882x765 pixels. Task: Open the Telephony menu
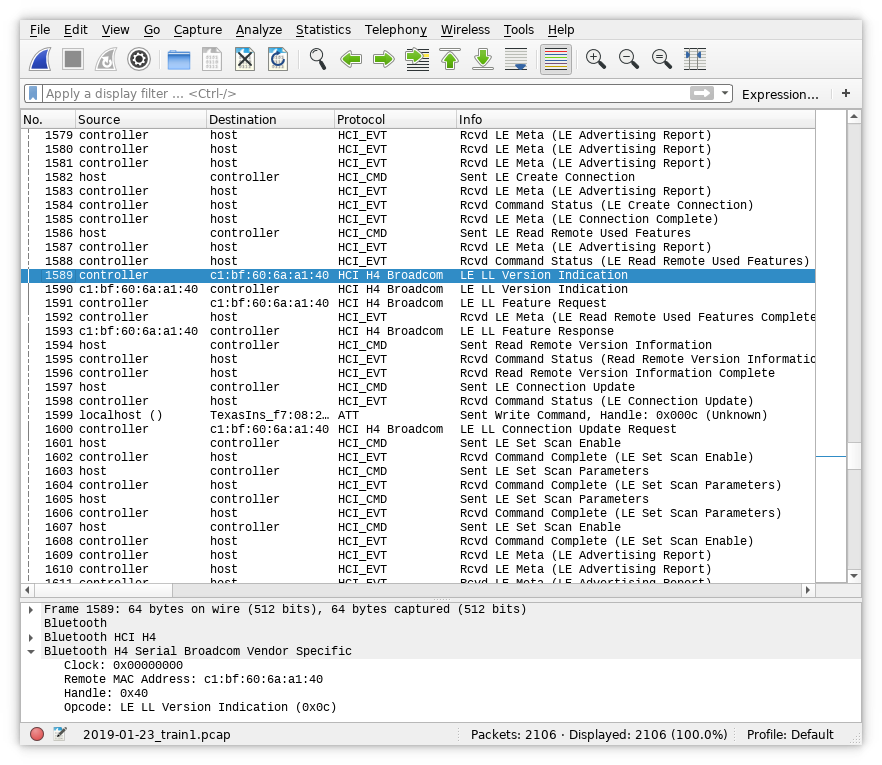pos(395,30)
